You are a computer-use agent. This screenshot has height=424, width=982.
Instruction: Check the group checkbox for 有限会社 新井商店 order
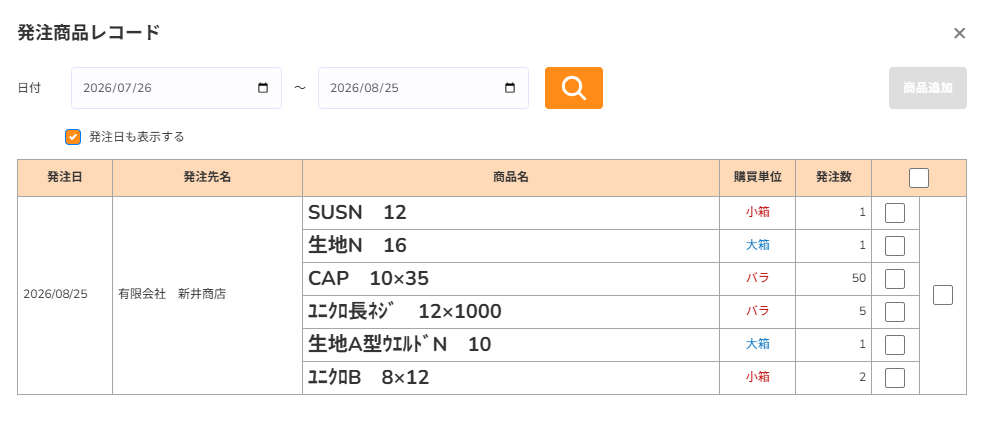point(943,295)
